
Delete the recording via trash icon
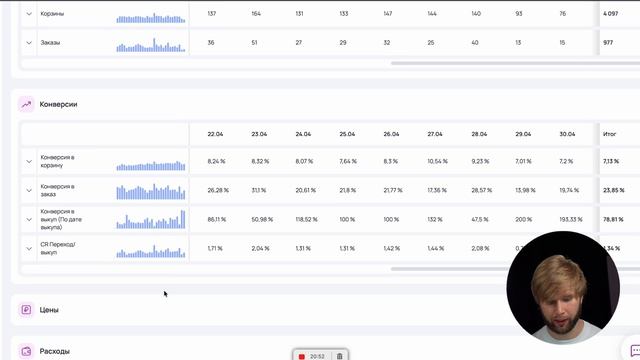point(340,356)
